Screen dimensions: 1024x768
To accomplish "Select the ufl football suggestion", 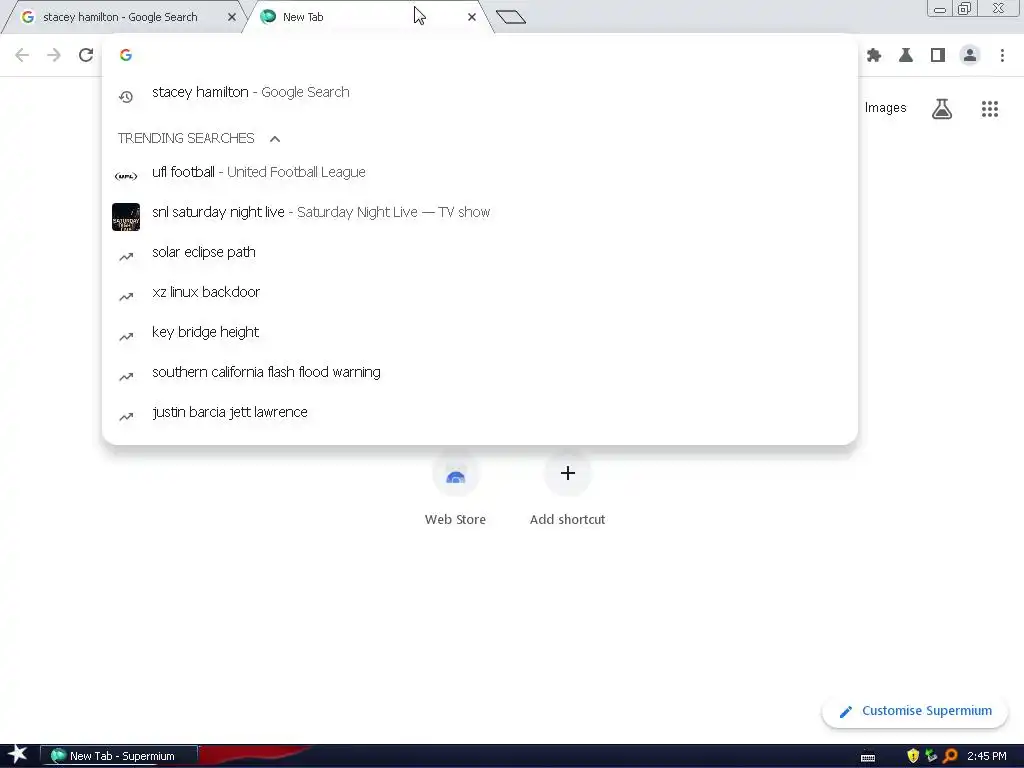I will pos(480,172).
